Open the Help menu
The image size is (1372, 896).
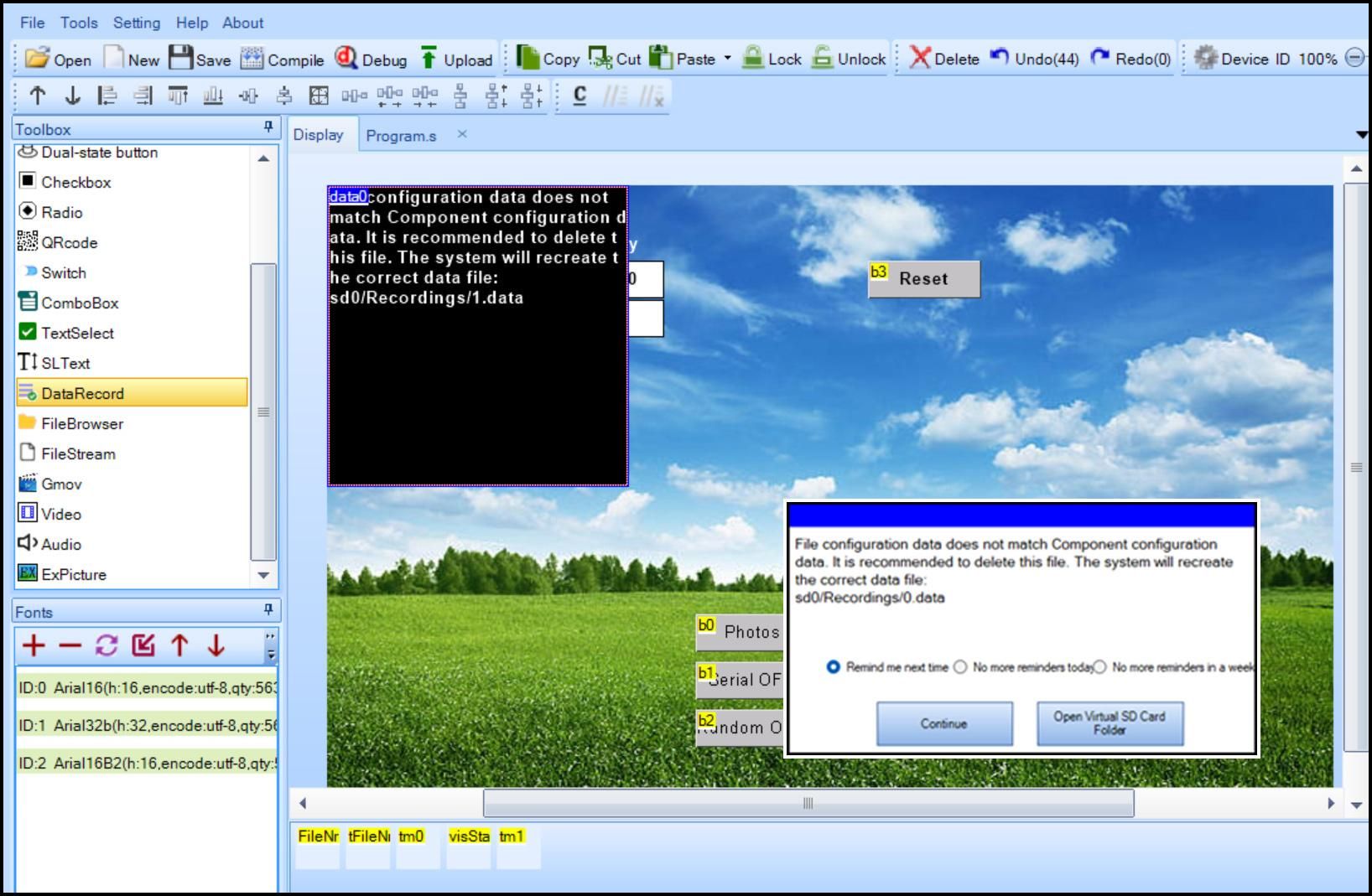point(192,23)
